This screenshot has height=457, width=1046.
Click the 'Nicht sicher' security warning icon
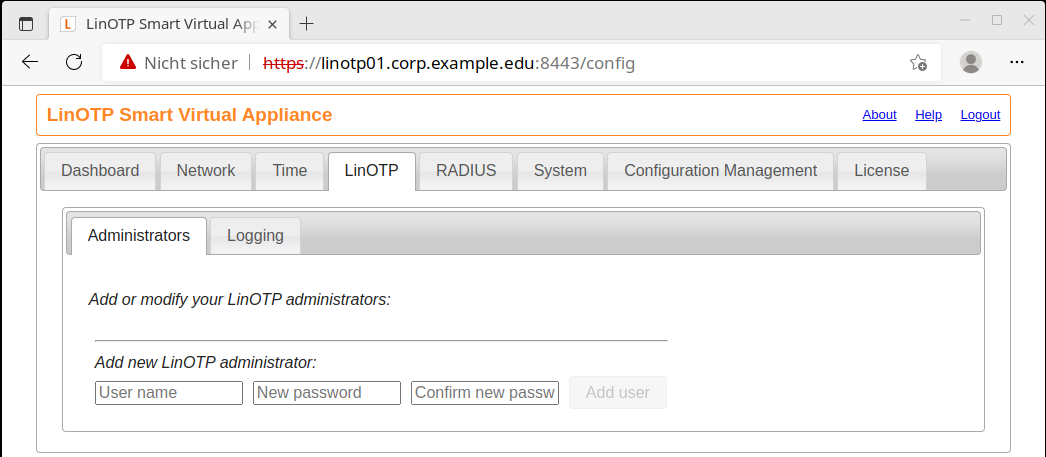pyautogui.click(x=127, y=63)
